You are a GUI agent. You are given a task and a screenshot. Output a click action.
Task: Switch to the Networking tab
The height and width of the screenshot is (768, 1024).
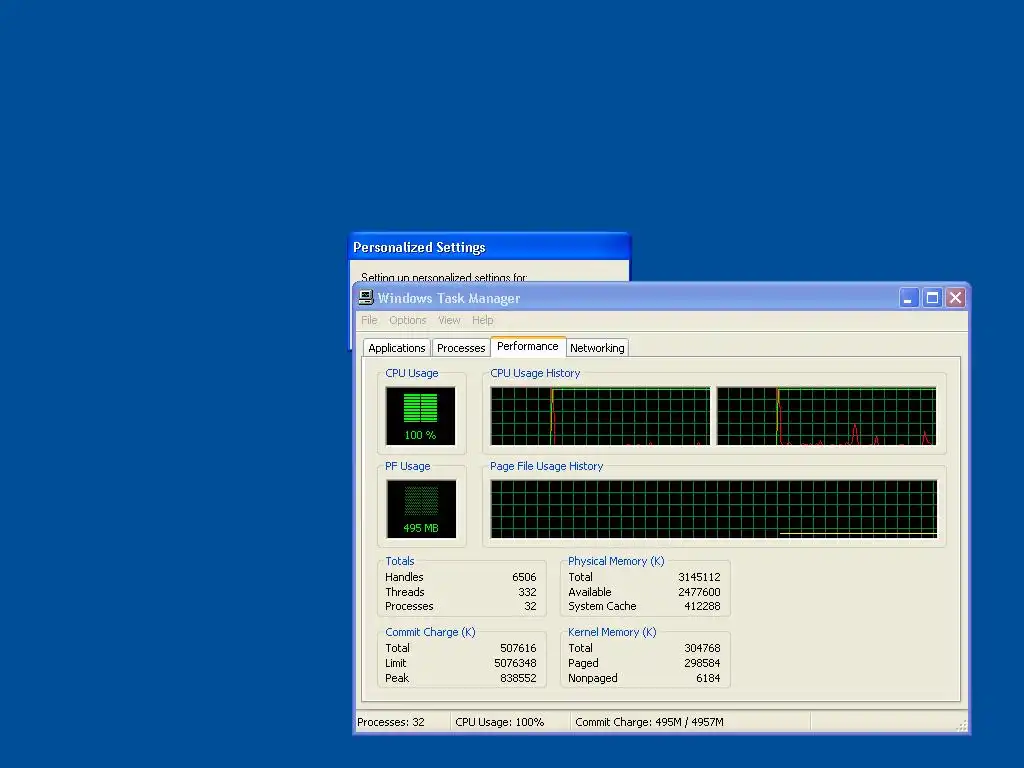point(597,348)
